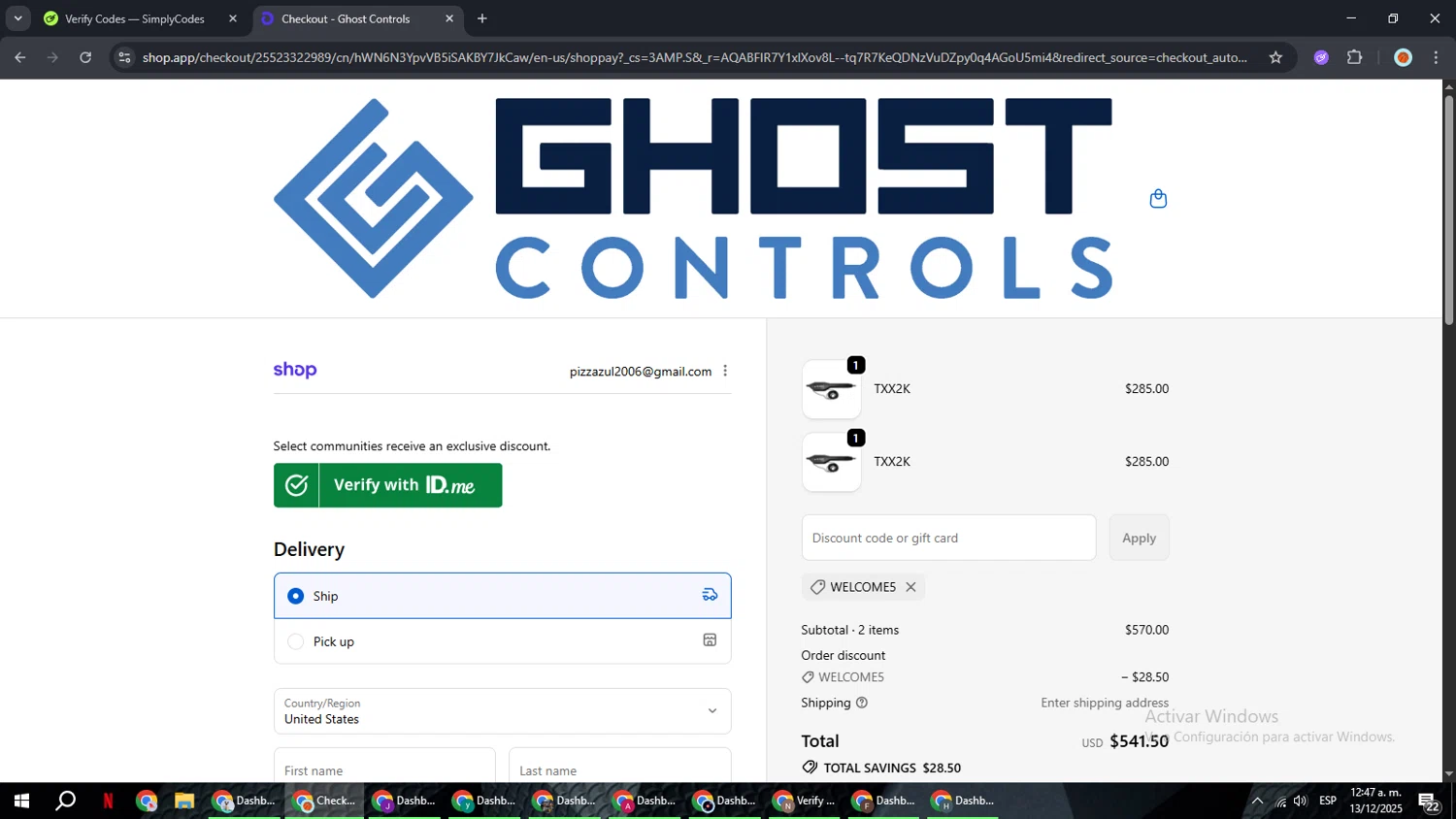Close the Verify Codes tab
1456x819 pixels.
(x=233, y=18)
